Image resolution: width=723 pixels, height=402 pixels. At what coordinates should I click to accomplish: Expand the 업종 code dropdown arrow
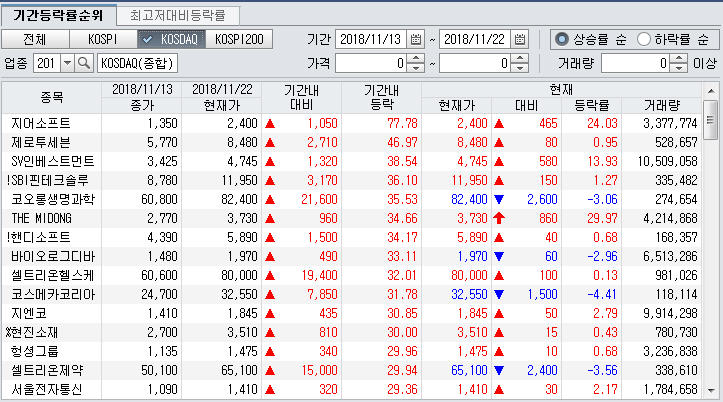click(x=67, y=63)
